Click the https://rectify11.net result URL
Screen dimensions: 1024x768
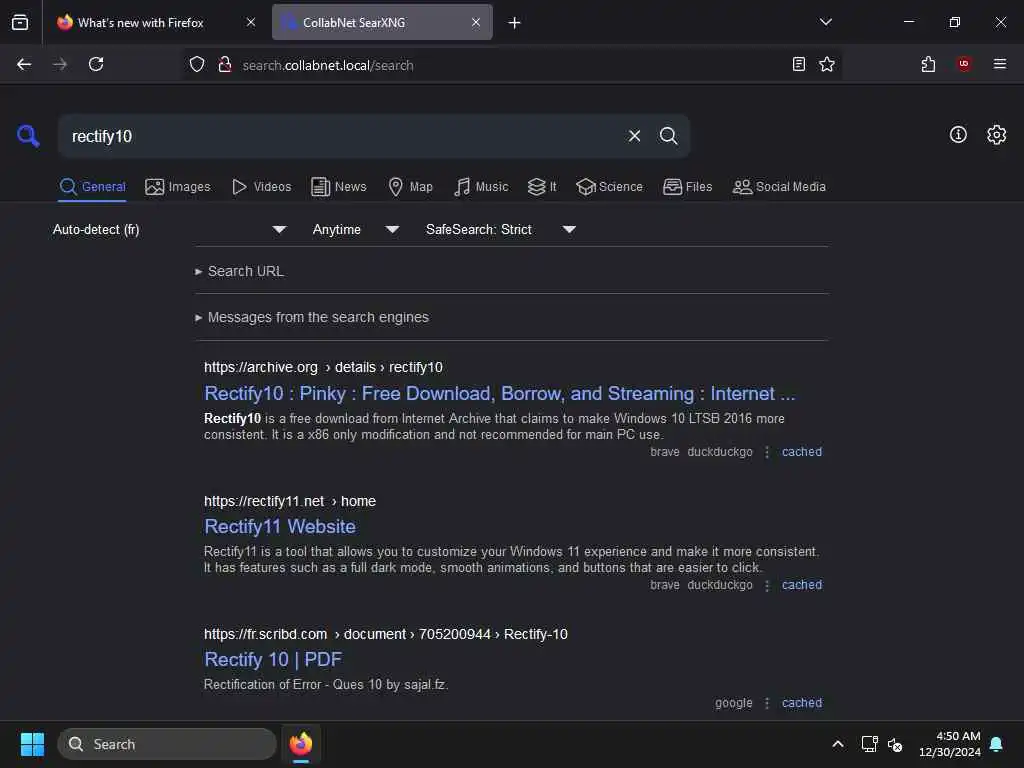point(289,502)
